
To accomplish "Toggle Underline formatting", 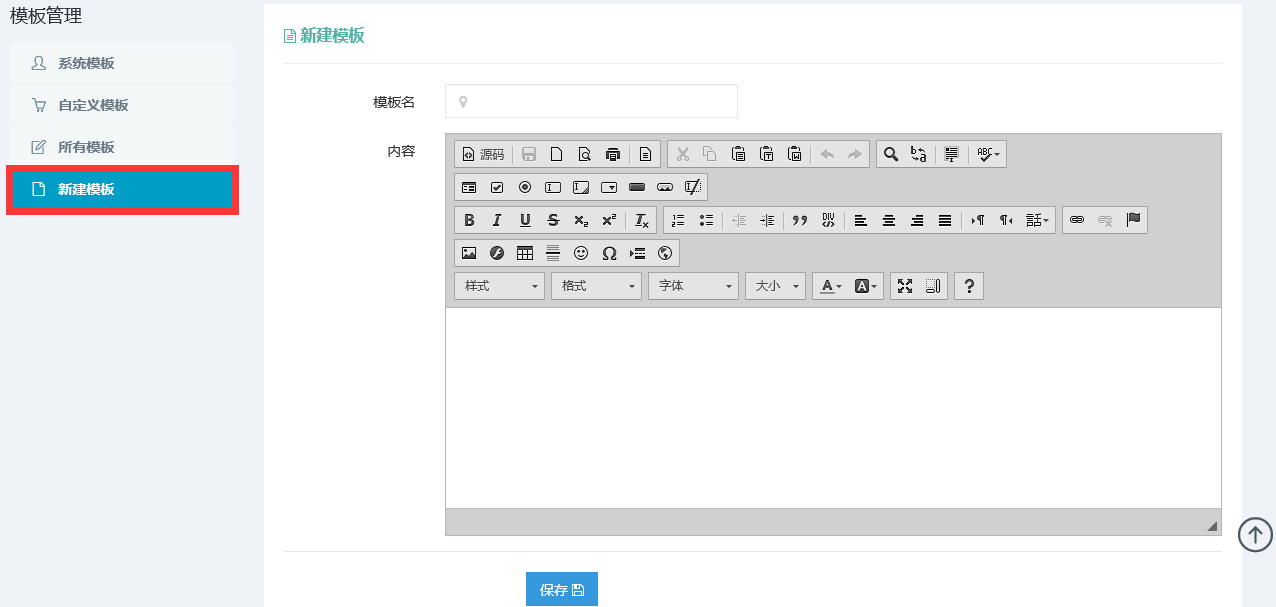I will pos(525,220).
